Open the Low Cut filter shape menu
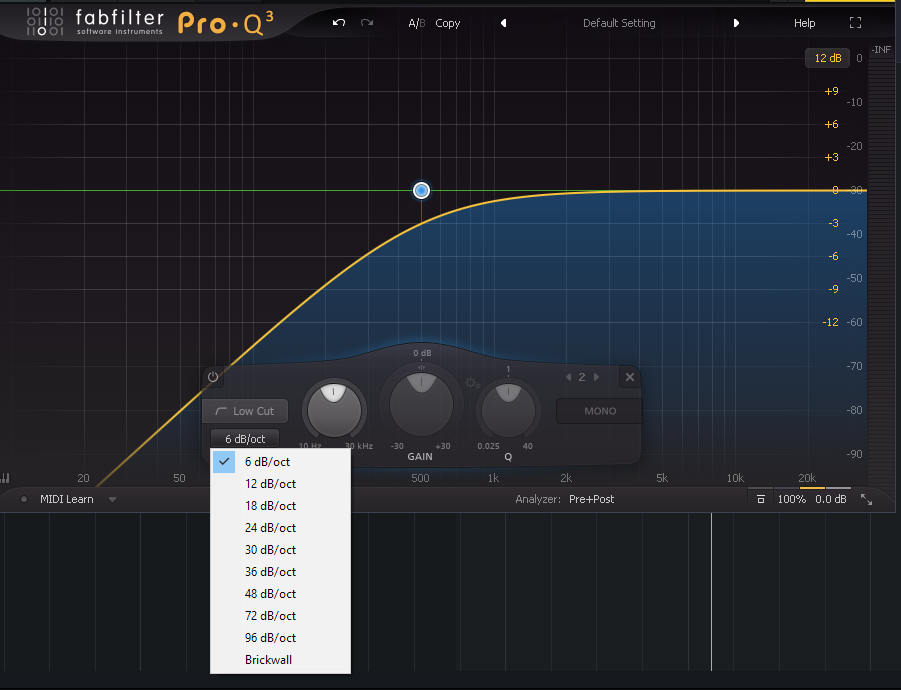Viewport: 901px width, 690px height. (245, 411)
